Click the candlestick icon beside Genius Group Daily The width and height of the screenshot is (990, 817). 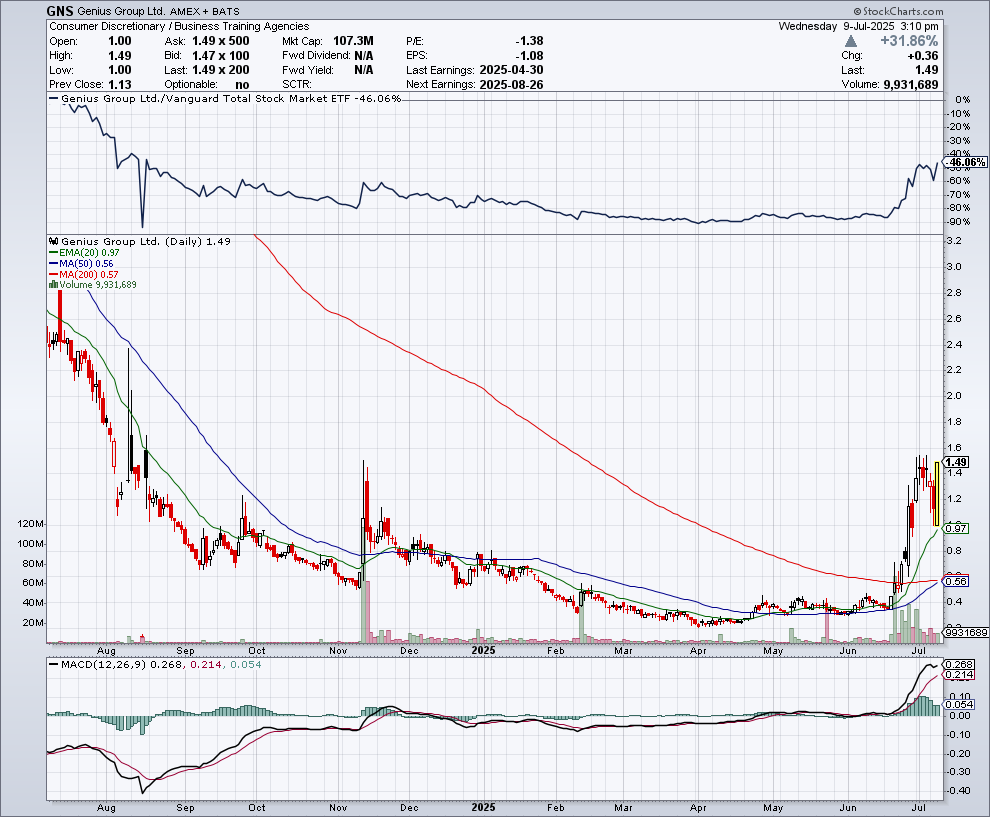54,241
